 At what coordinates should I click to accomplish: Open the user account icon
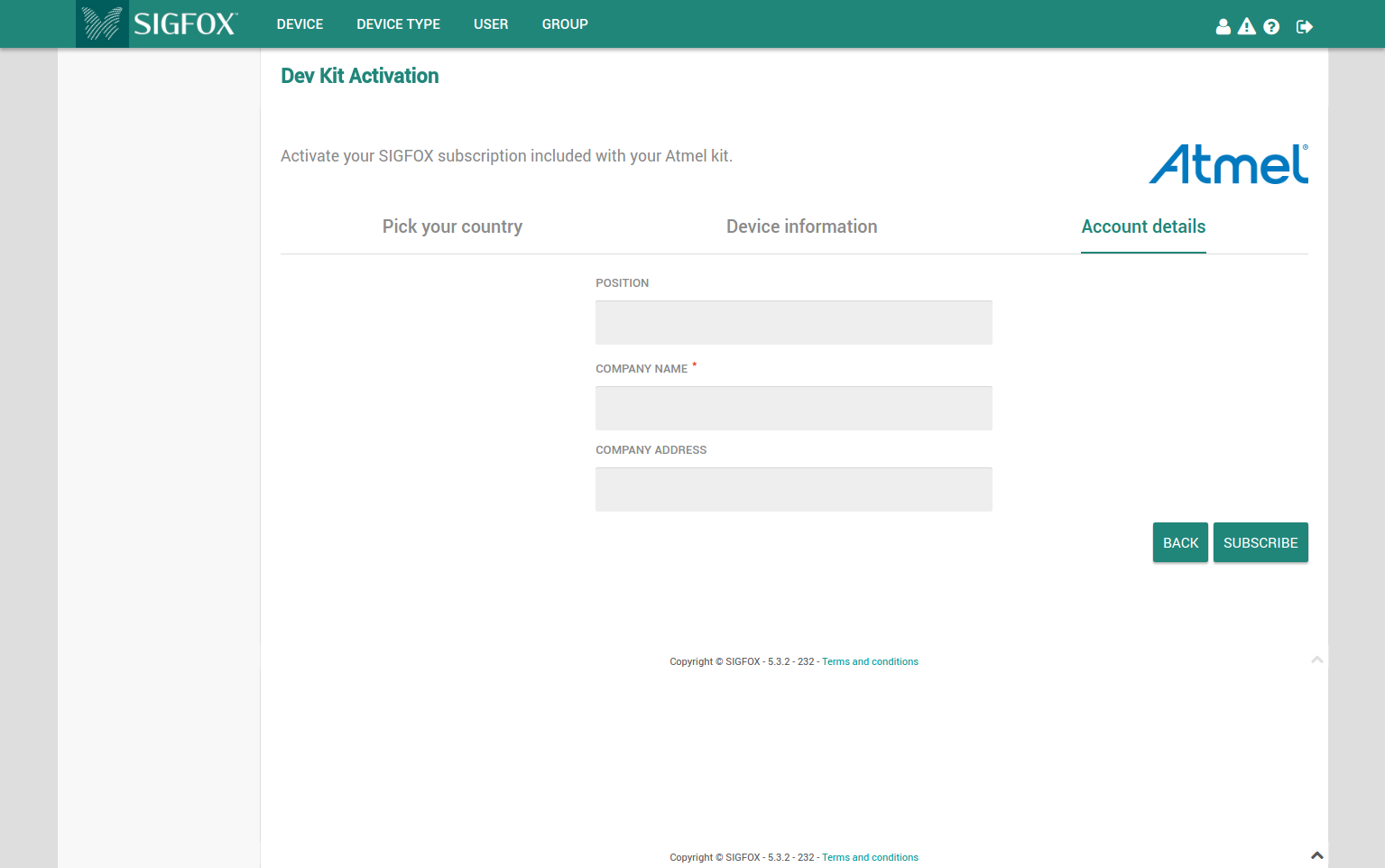click(1223, 26)
